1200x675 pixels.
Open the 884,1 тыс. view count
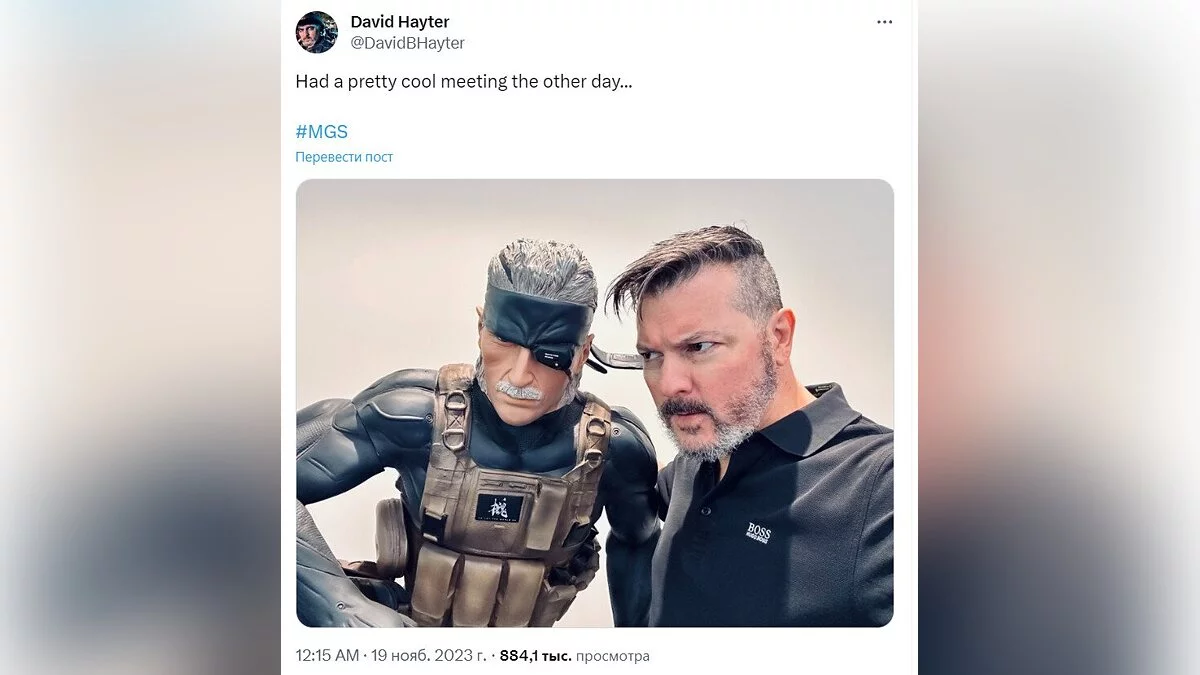point(535,656)
